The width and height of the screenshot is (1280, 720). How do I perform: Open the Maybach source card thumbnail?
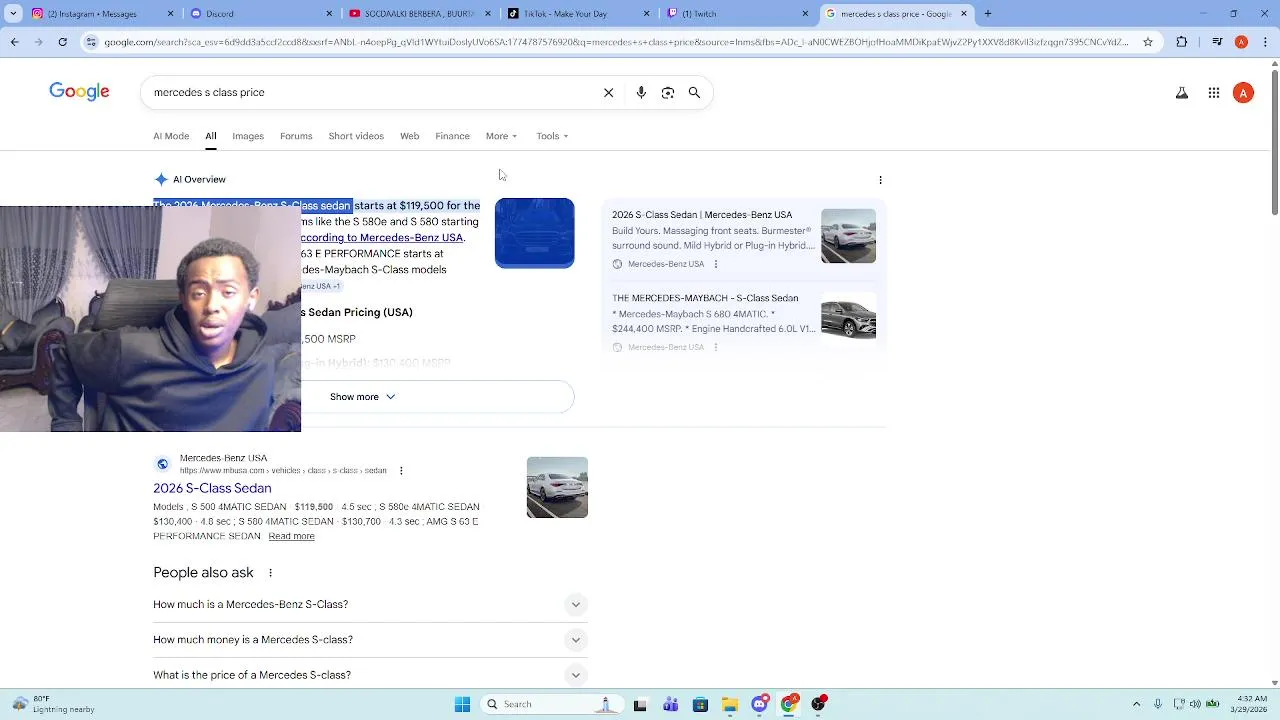pos(848,319)
